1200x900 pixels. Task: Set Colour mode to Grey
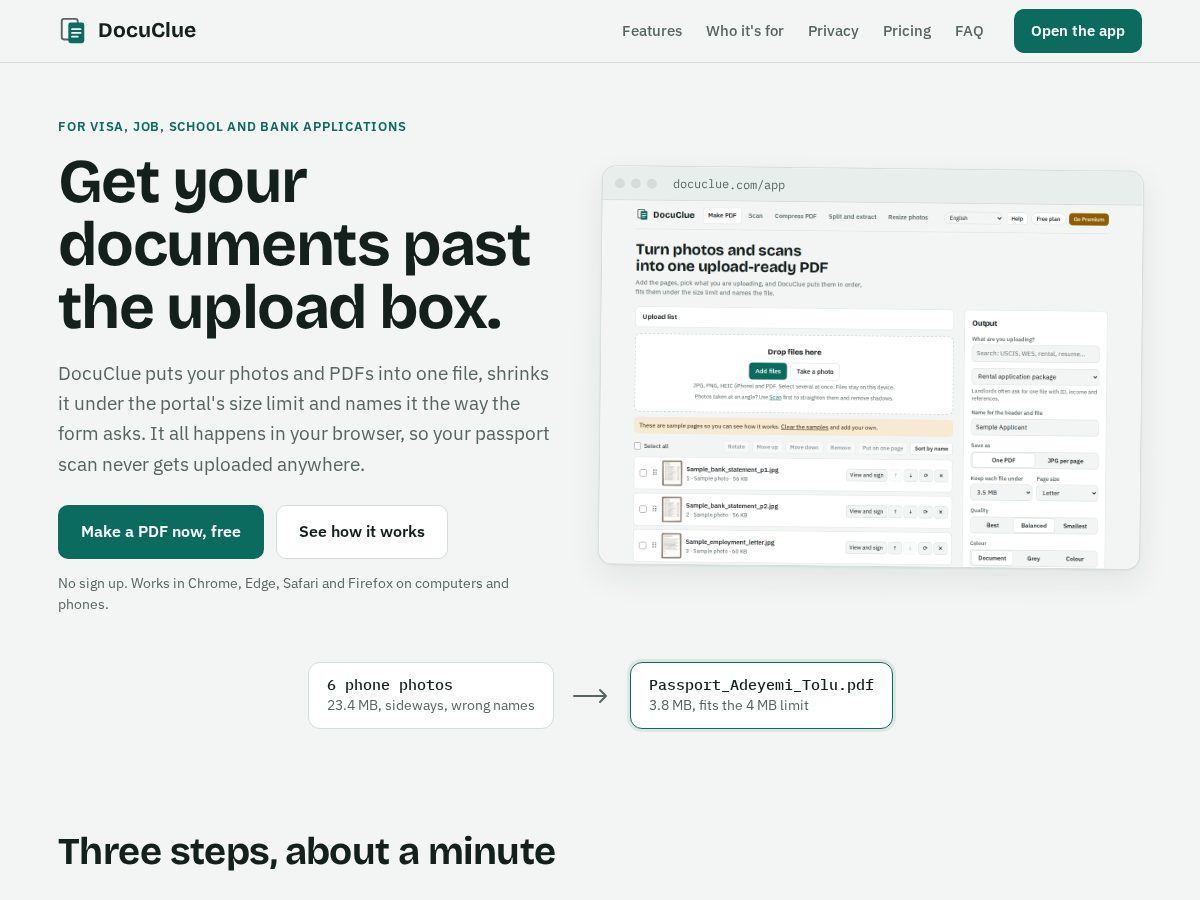(x=1033, y=558)
